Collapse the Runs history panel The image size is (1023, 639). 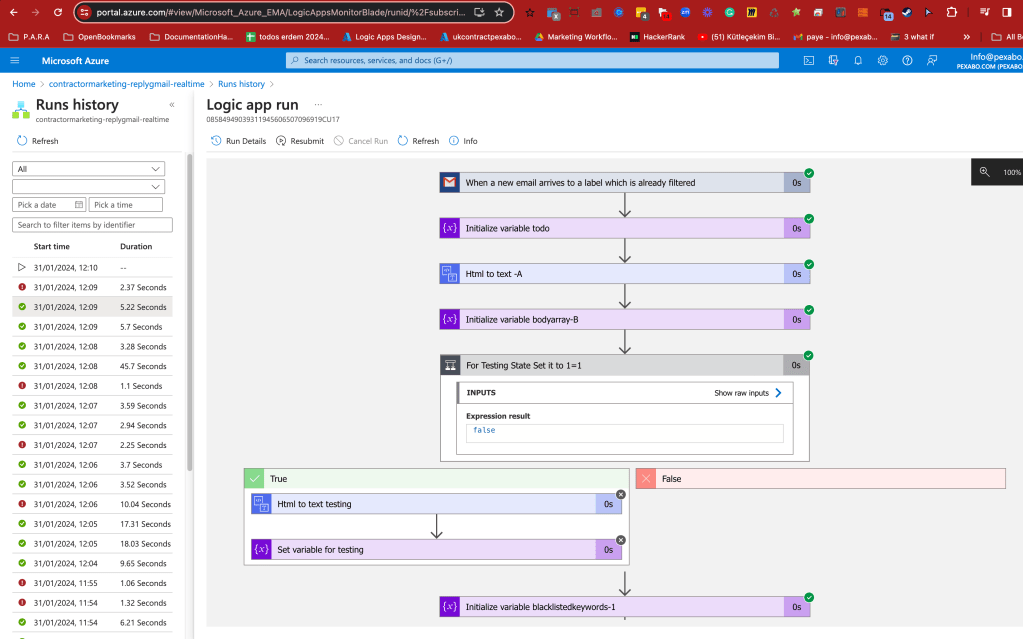(x=172, y=104)
